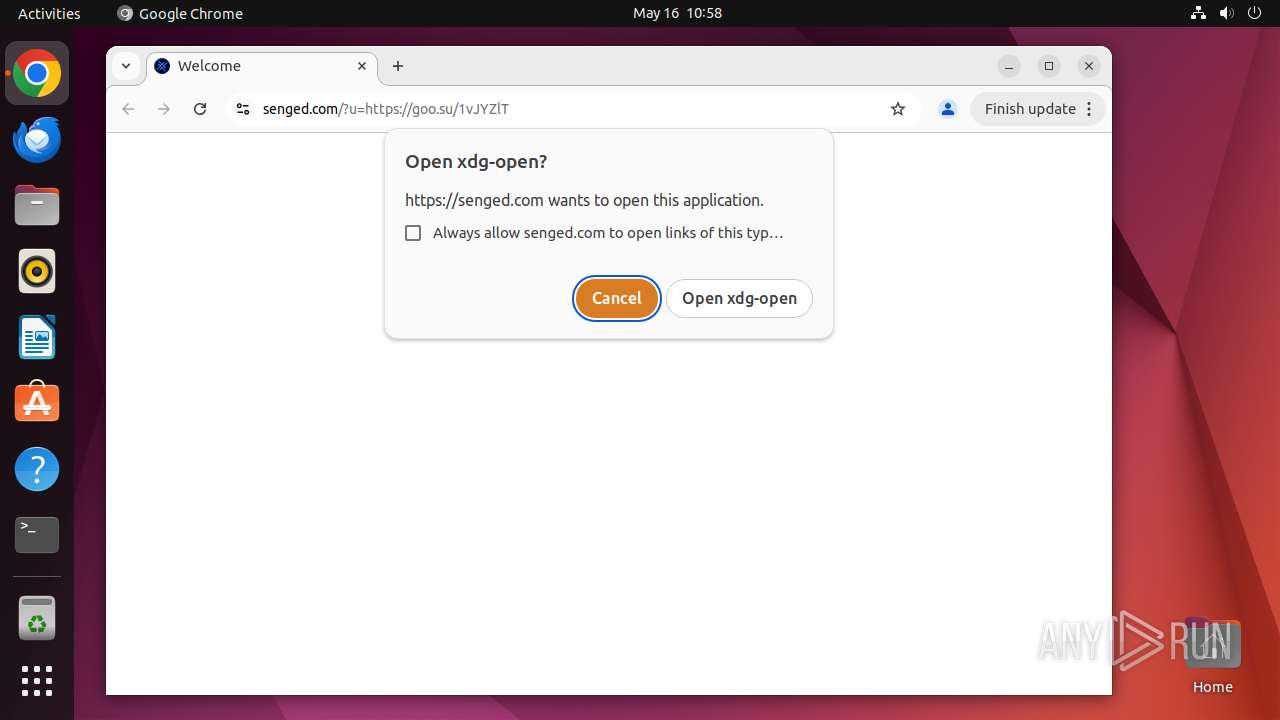Maximize the Chrome window
The height and width of the screenshot is (720, 1280).
(x=1049, y=66)
